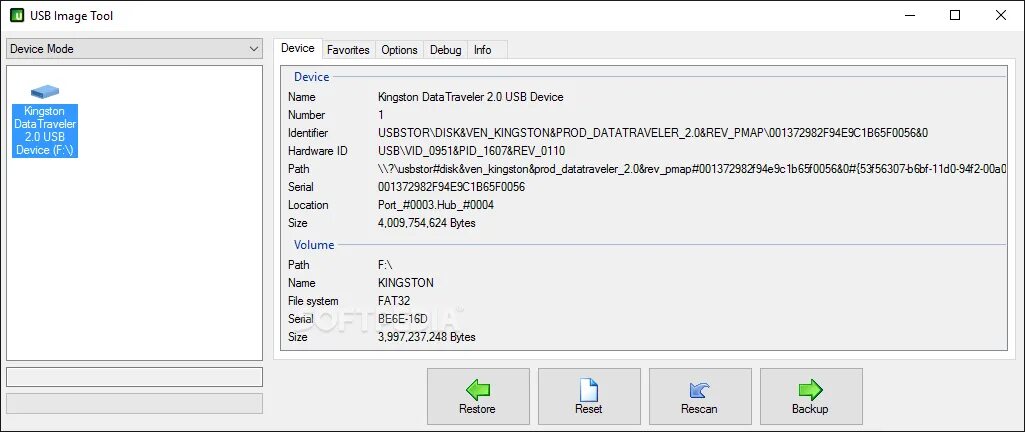Click device serial 001372982F94E9C1B65F0056
Image resolution: width=1025 pixels, height=432 pixels.
[x=452, y=187]
